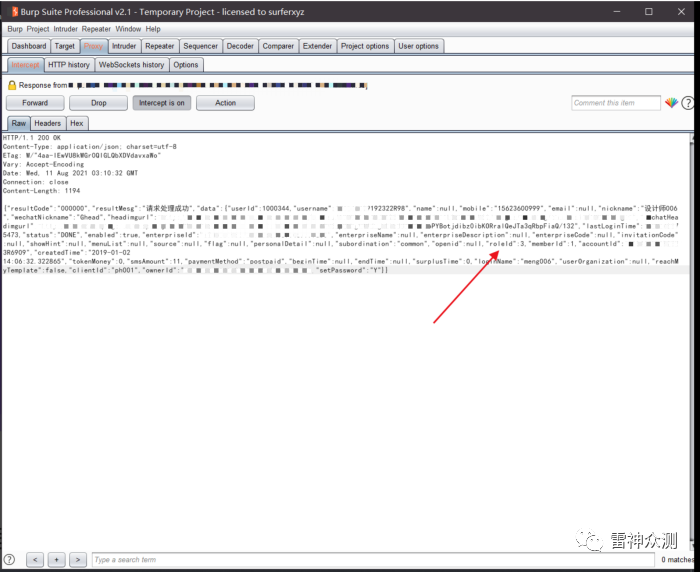This screenshot has width=700, height=572.
Task: Select the Proxy tab
Action: [93, 46]
